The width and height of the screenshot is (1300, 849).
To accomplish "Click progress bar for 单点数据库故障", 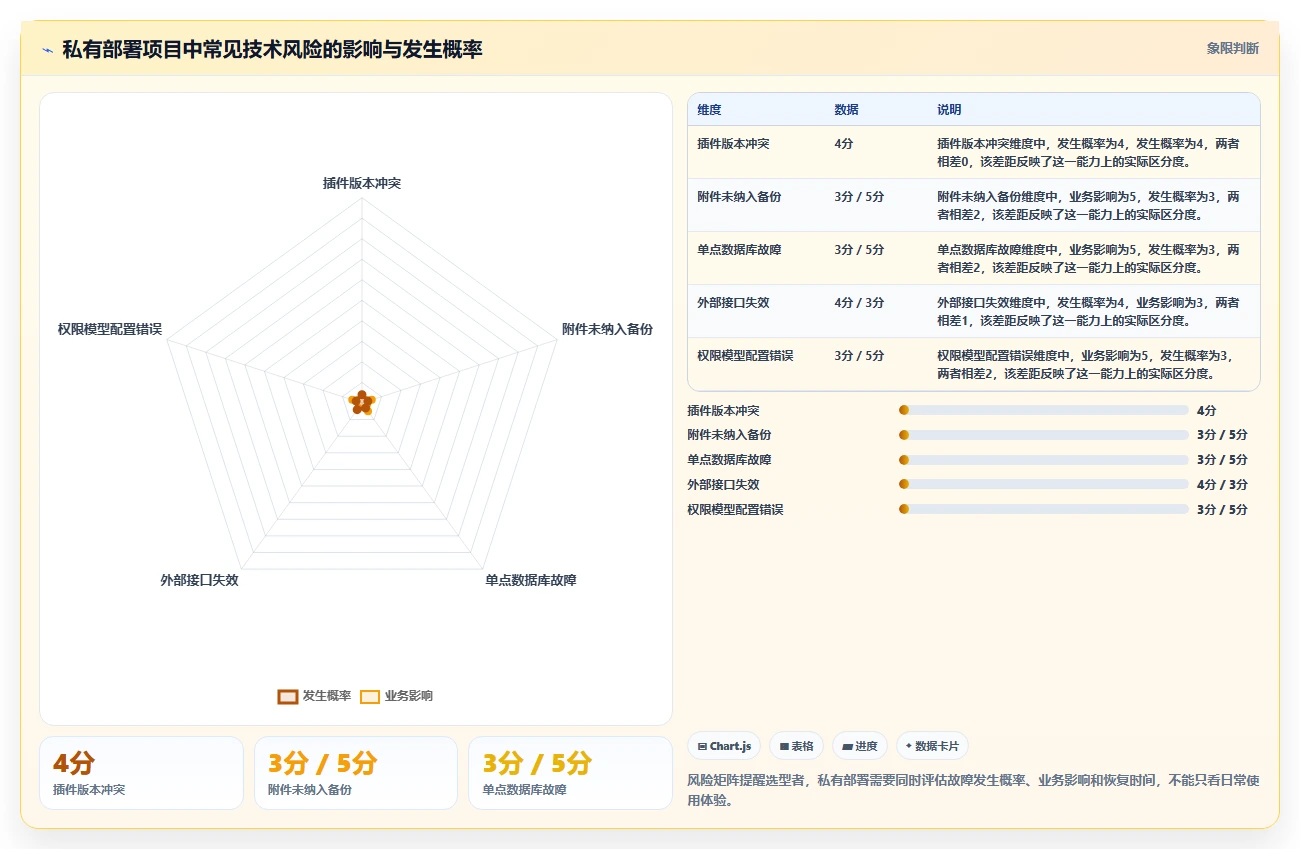I will coord(1044,460).
